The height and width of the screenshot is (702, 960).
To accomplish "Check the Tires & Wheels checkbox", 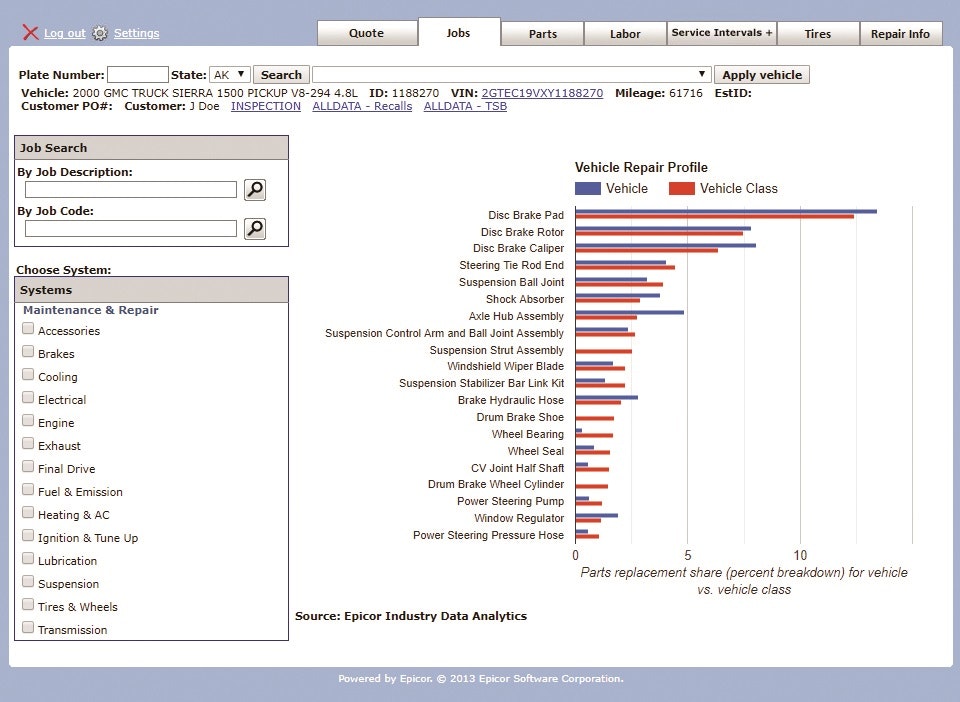I will tap(28, 603).
